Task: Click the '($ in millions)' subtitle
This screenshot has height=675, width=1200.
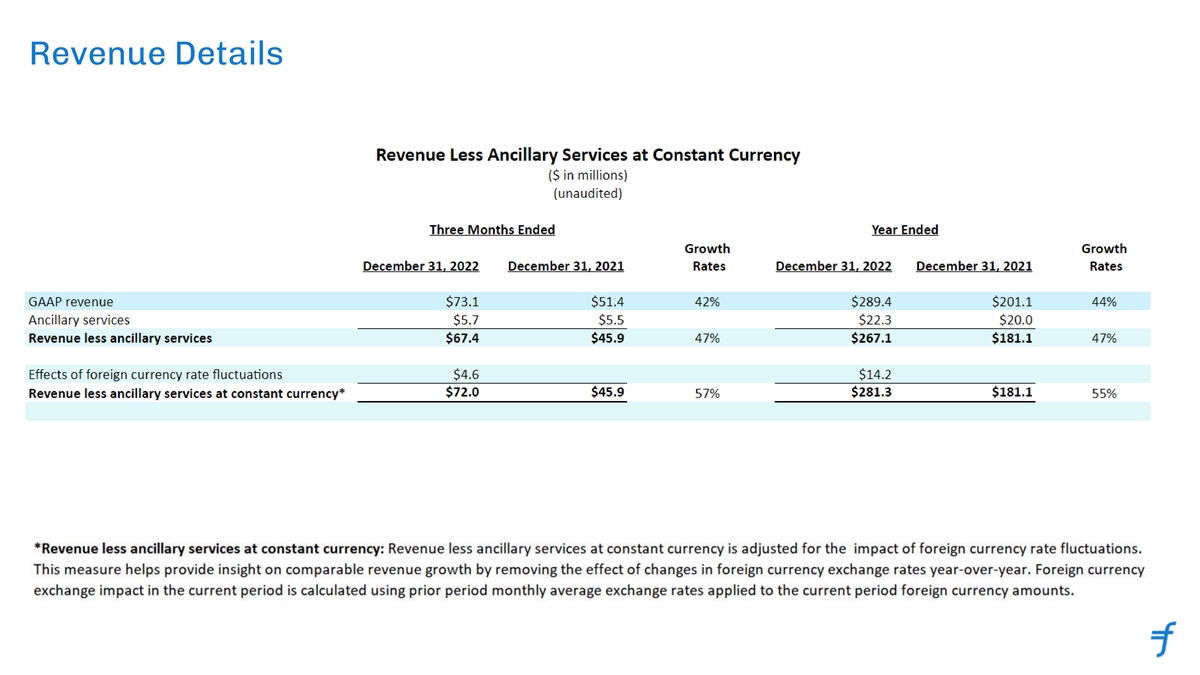Action: point(587,175)
